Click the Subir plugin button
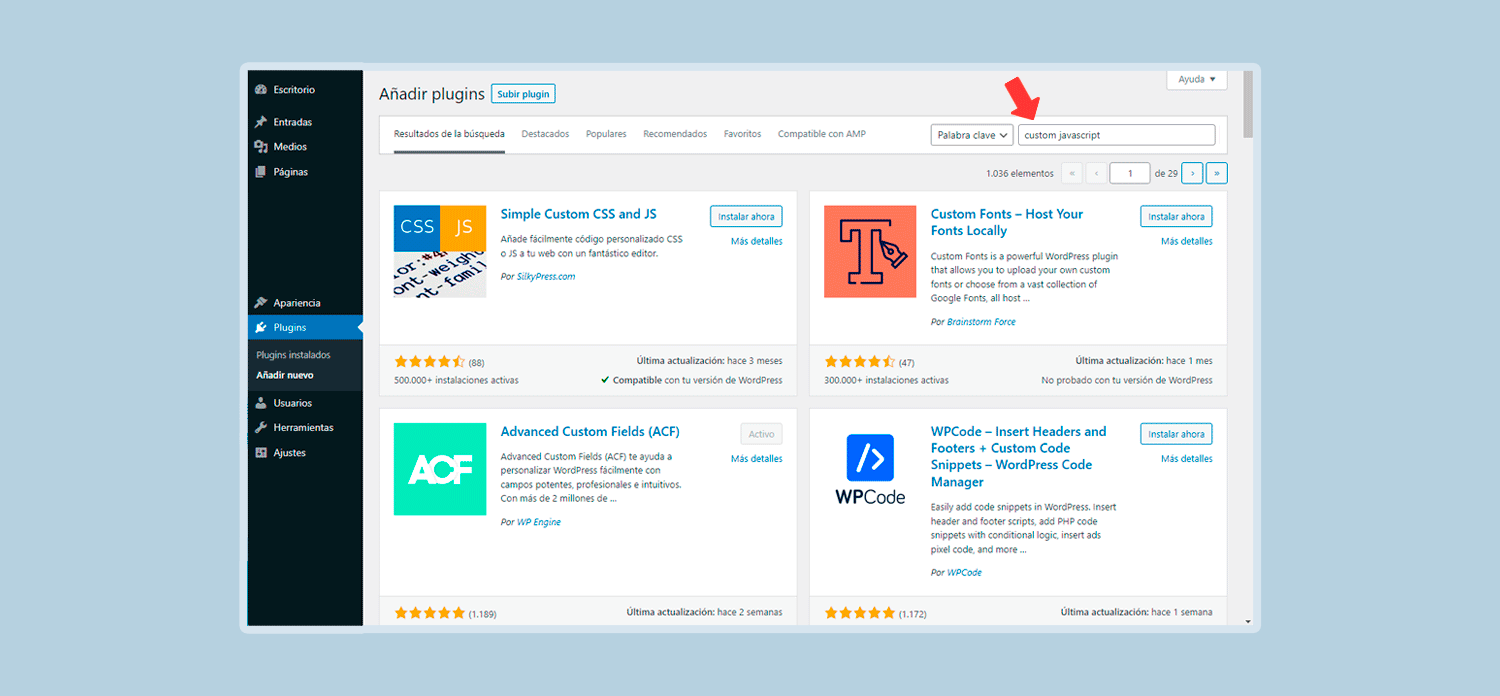 523,94
